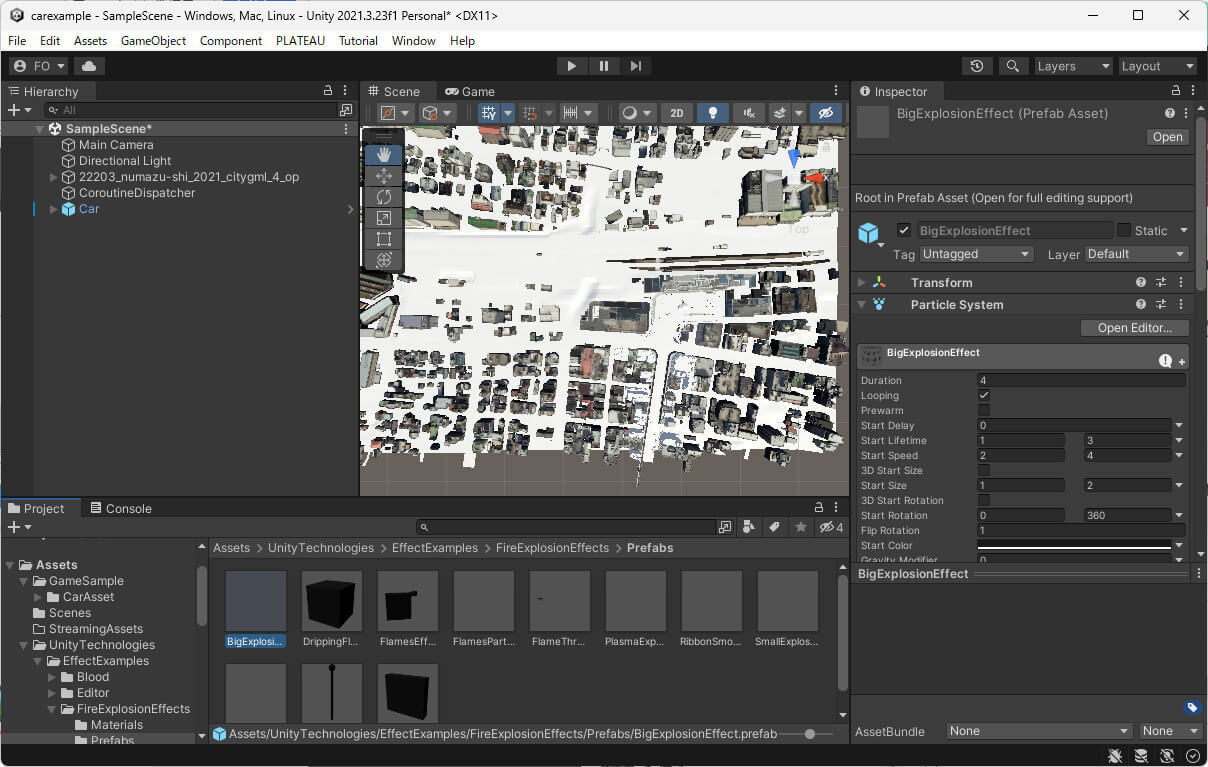Open the PLATEAU menu

(x=299, y=41)
